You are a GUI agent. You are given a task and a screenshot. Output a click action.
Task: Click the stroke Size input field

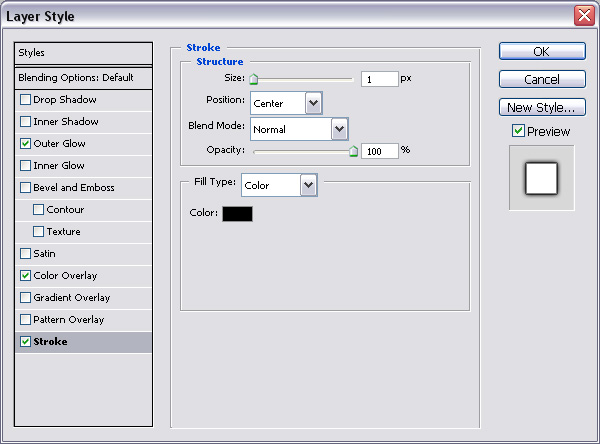(x=379, y=78)
